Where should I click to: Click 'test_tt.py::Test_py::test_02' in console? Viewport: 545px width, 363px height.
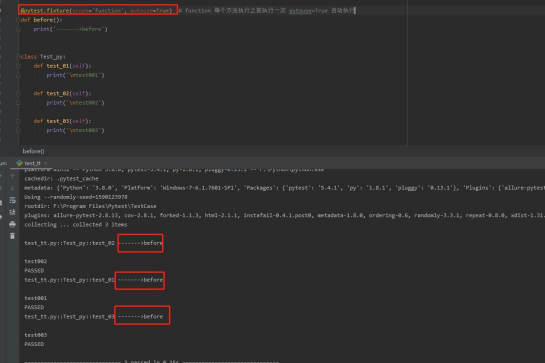click(69, 243)
